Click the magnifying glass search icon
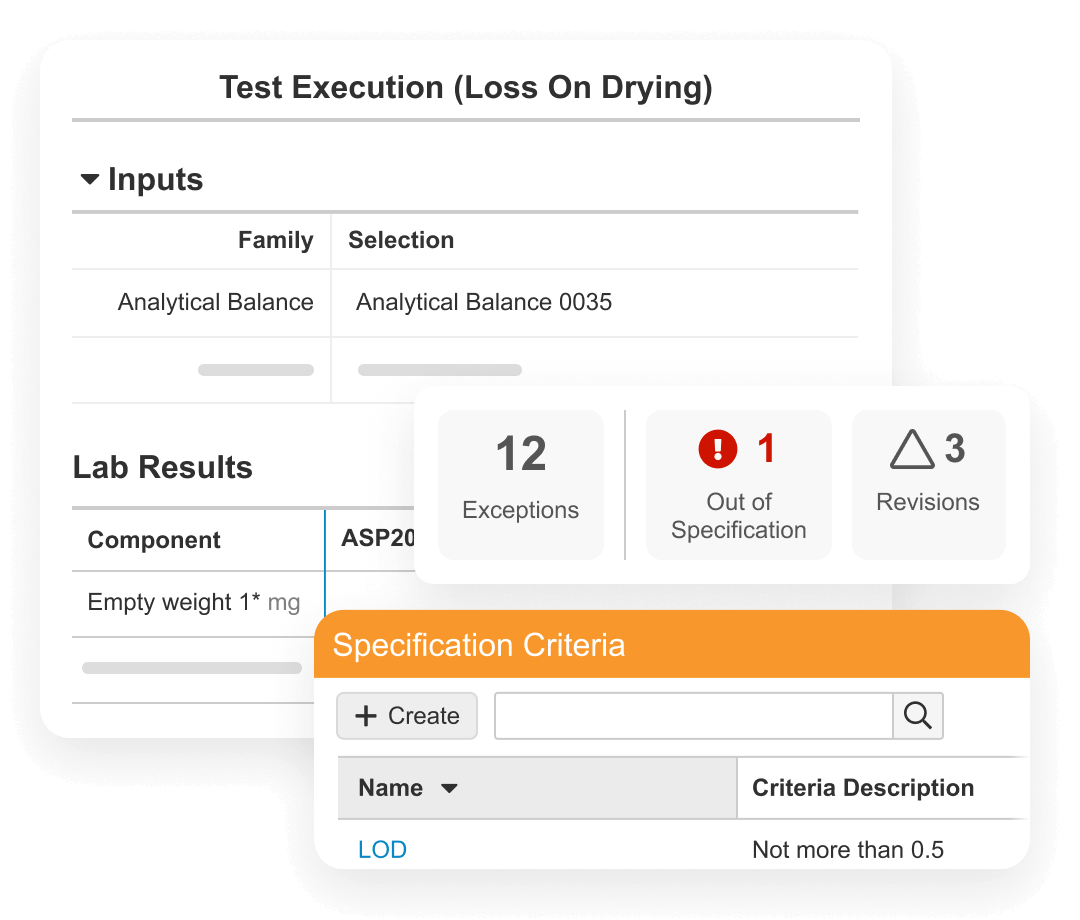The width and height of the screenshot is (1080, 920). click(x=917, y=716)
